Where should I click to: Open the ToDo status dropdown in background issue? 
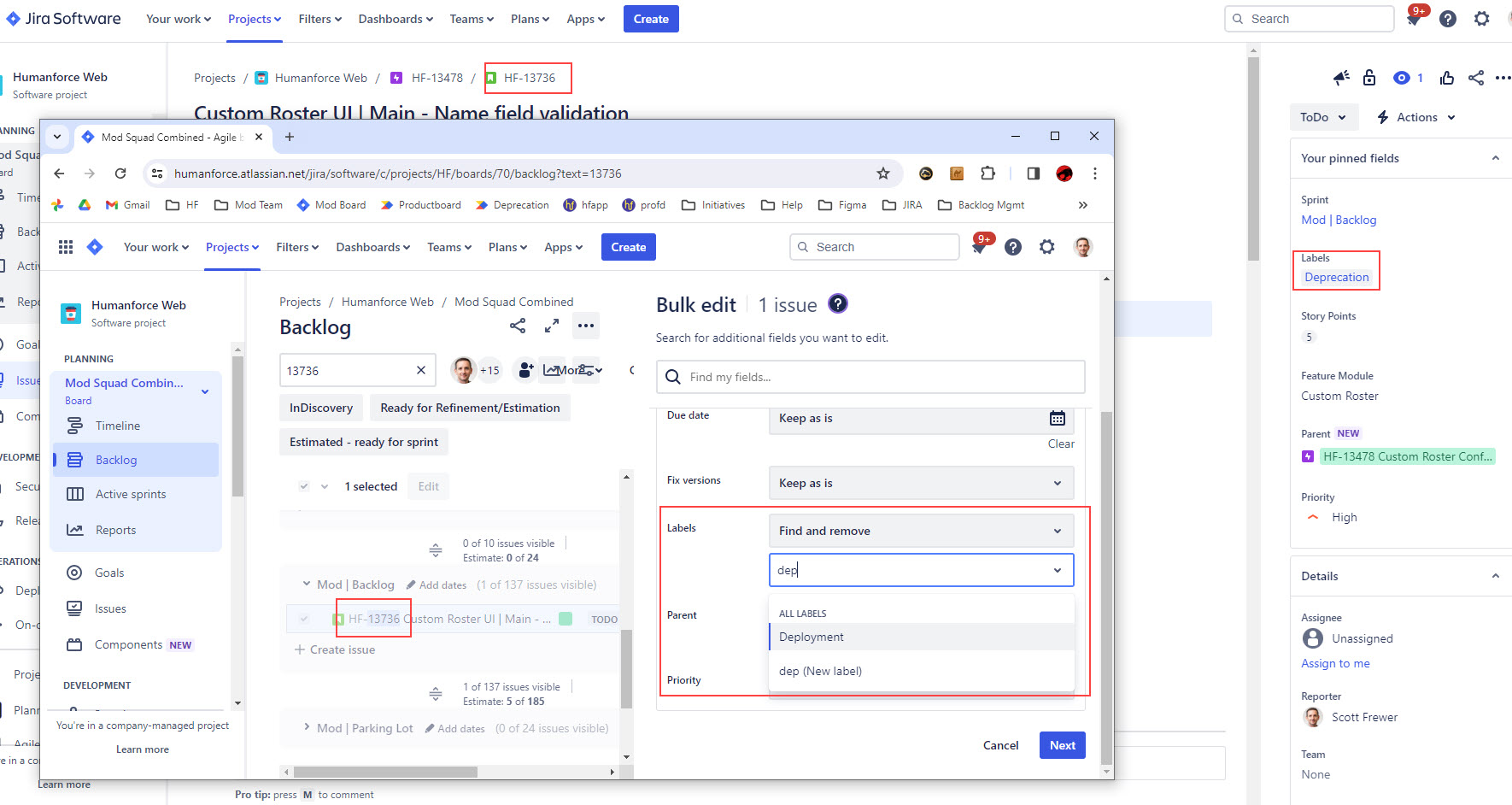[1323, 117]
